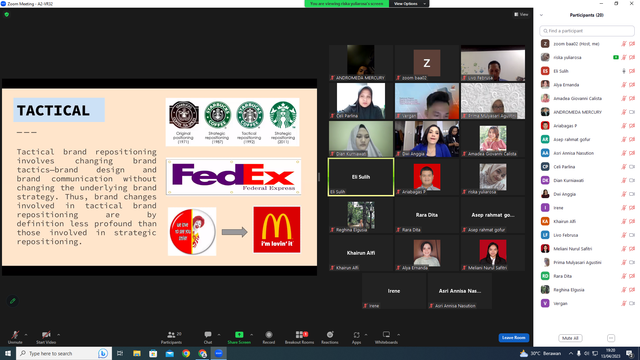The image size is (640, 360).
Task: Select Irene in the participants list
Action: (587, 208)
